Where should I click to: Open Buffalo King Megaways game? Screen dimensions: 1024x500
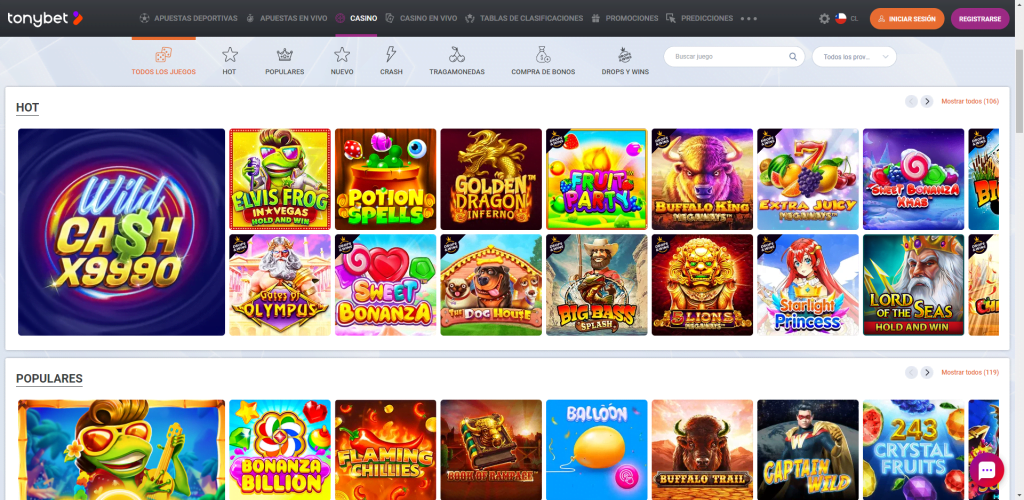(x=702, y=179)
